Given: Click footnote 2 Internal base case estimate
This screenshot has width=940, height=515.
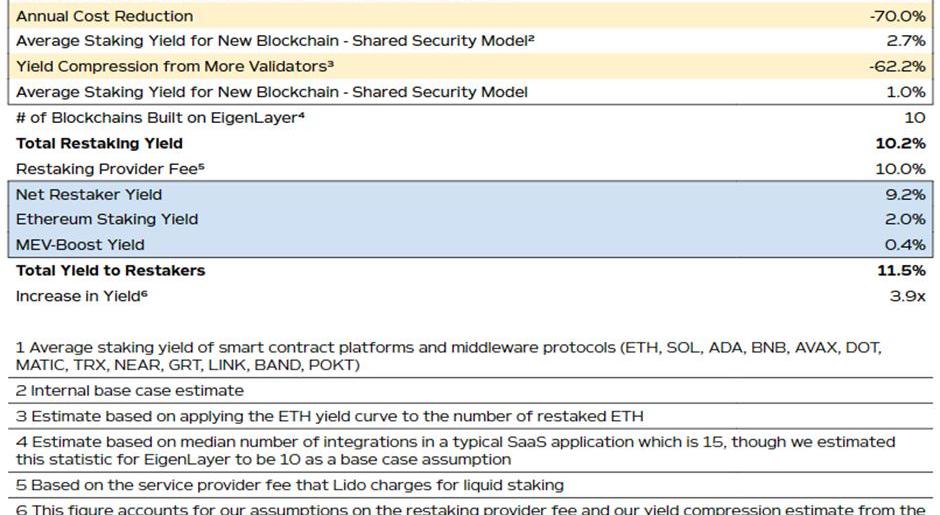Looking at the screenshot, I should [x=129, y=390].
